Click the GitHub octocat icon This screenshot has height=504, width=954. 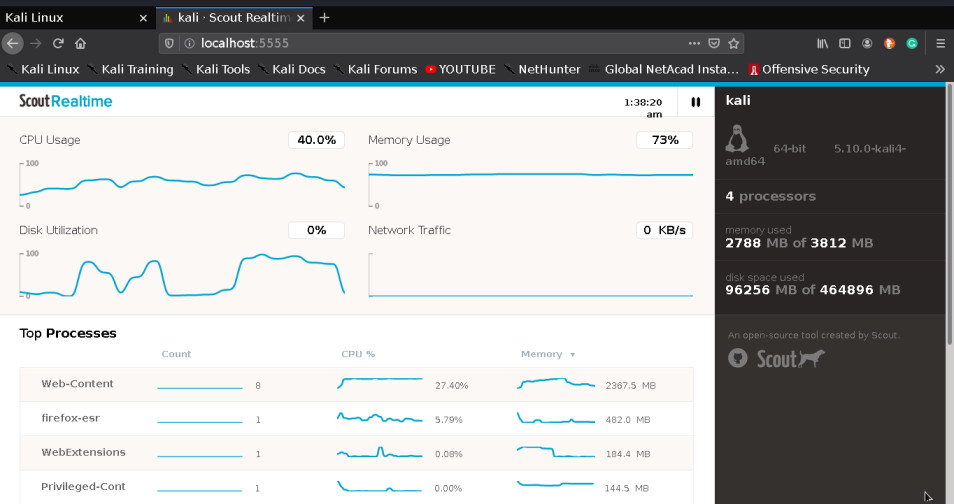click(737, 358)
